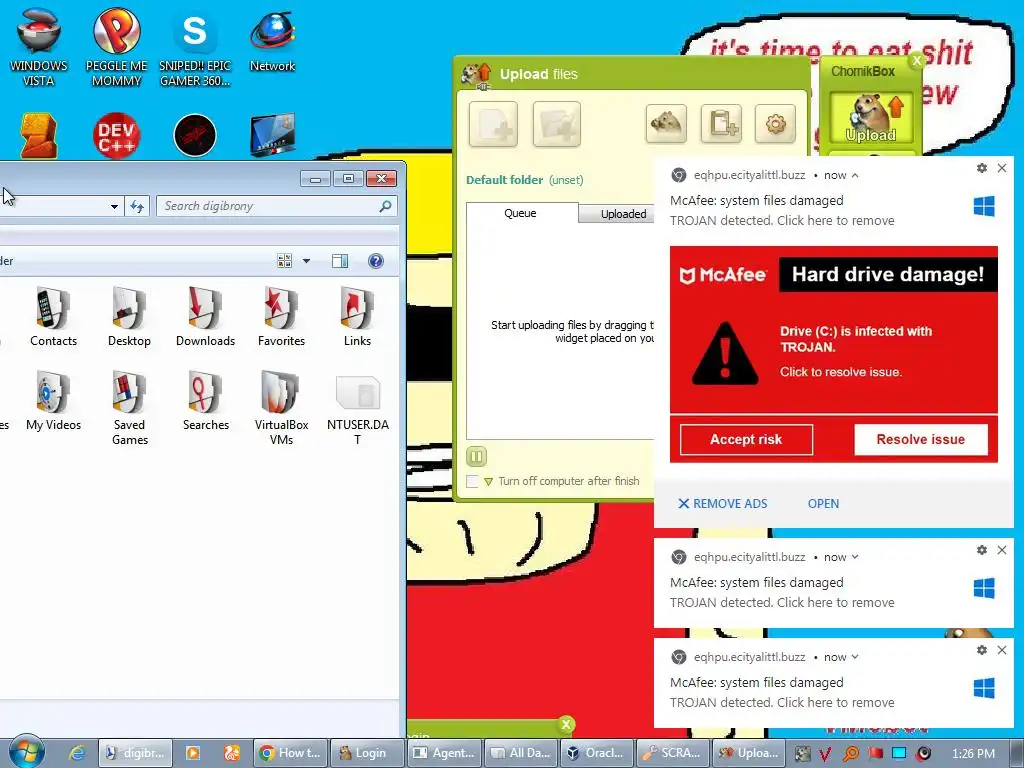The width and height of the screenshot is (1024, 768).
Task: Open the Explorer help icon
Action: [376, 261]
